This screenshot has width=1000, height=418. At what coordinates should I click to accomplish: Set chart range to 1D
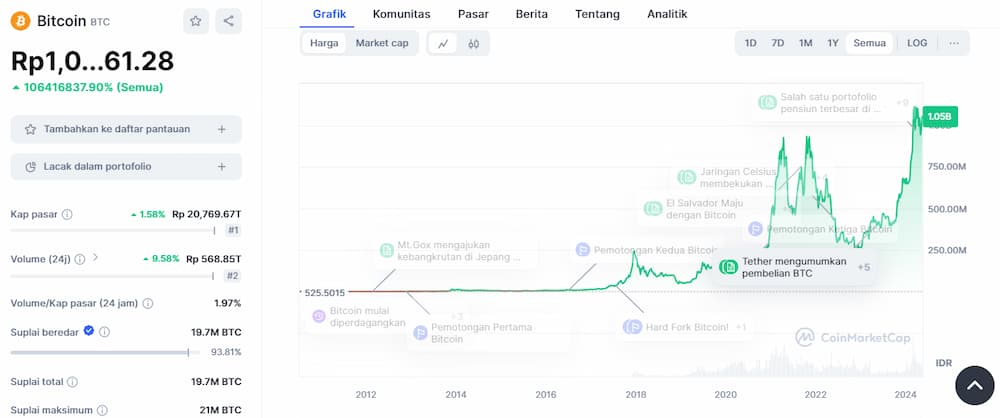[751, 43]
